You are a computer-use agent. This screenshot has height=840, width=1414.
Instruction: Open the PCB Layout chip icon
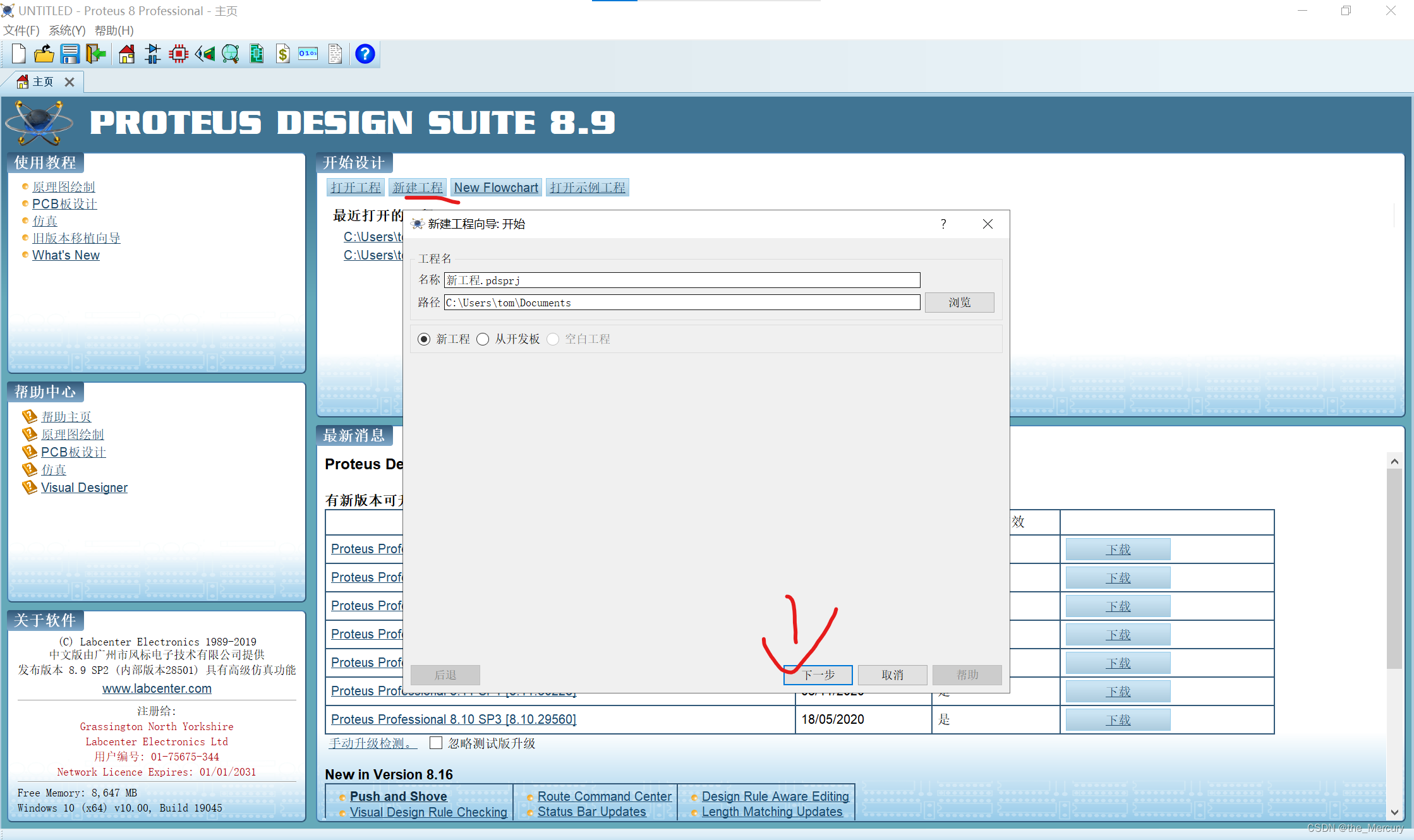tap(179, 54)
